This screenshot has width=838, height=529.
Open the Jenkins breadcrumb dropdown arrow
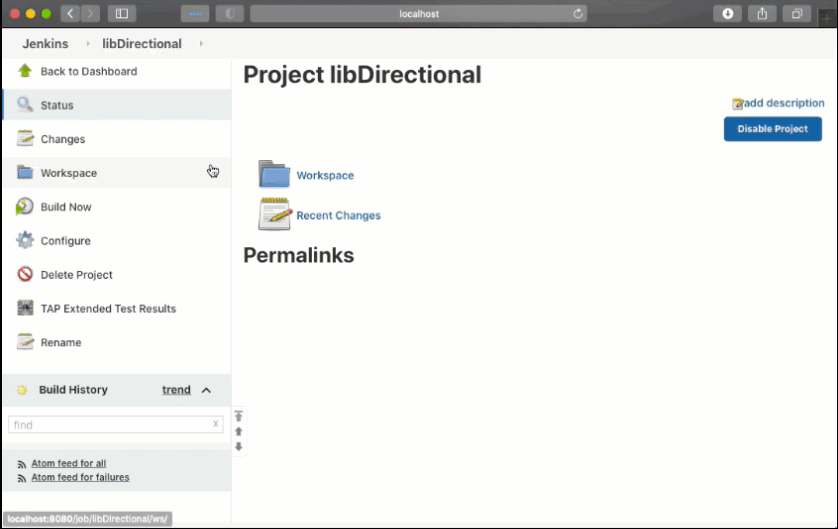click(87, 44)
